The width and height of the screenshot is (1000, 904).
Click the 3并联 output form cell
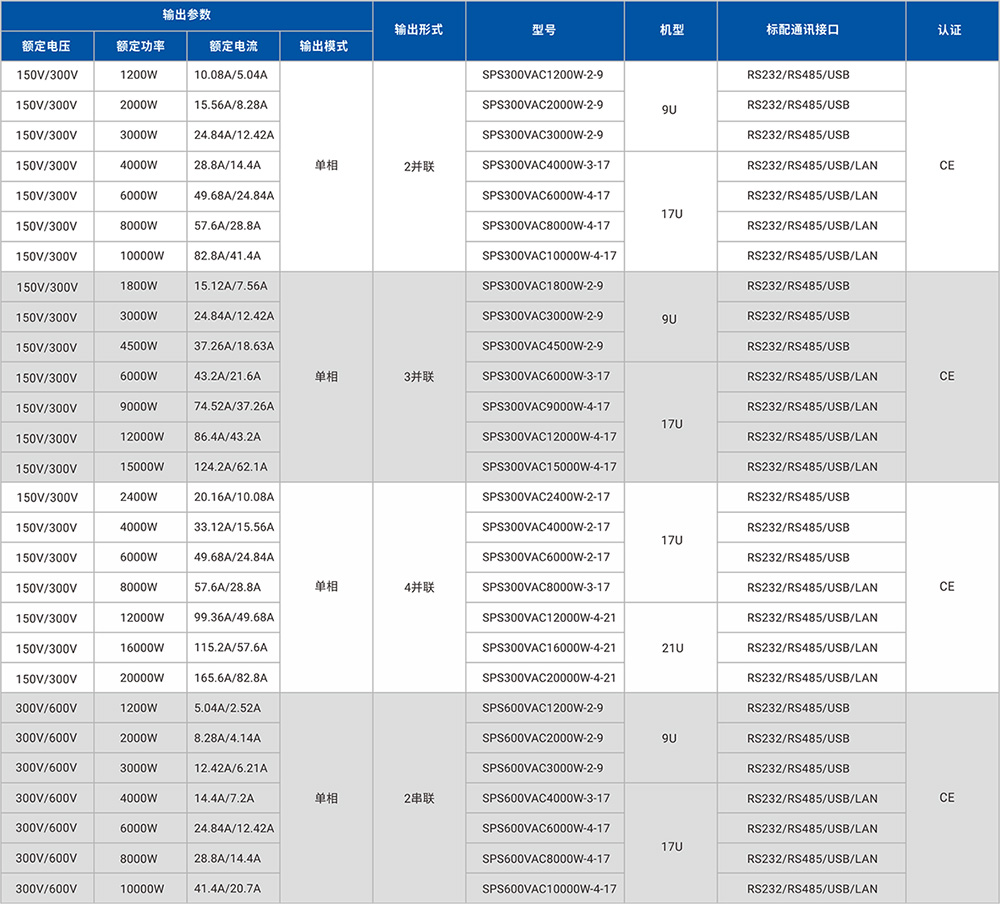coord(419,376)
